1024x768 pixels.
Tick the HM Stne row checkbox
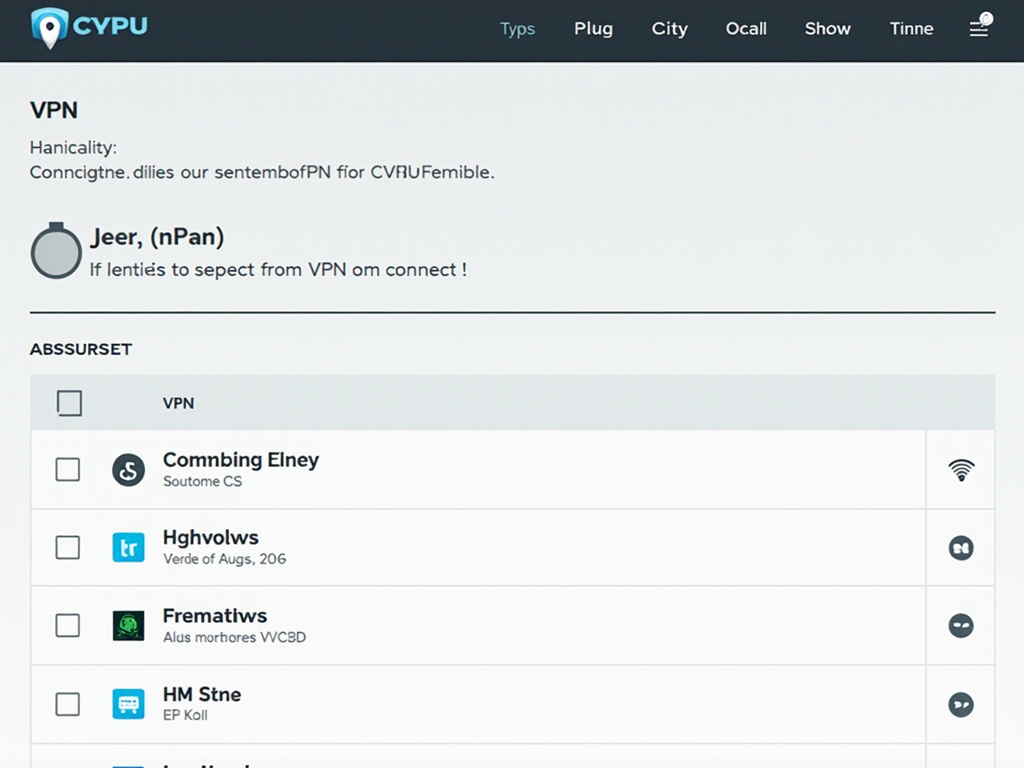(x=68, y=704)
